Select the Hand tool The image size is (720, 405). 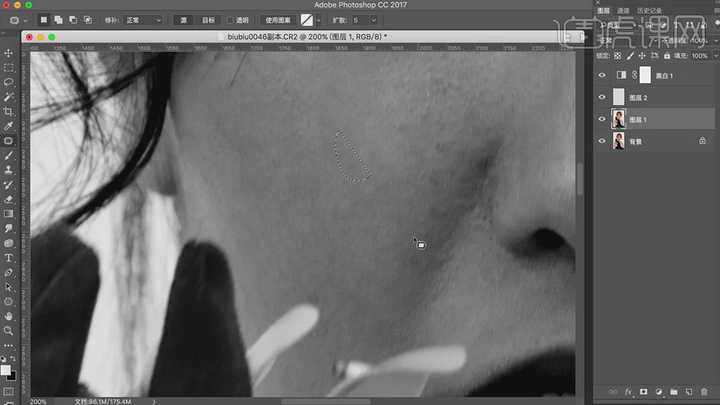(x=8, y=316)
